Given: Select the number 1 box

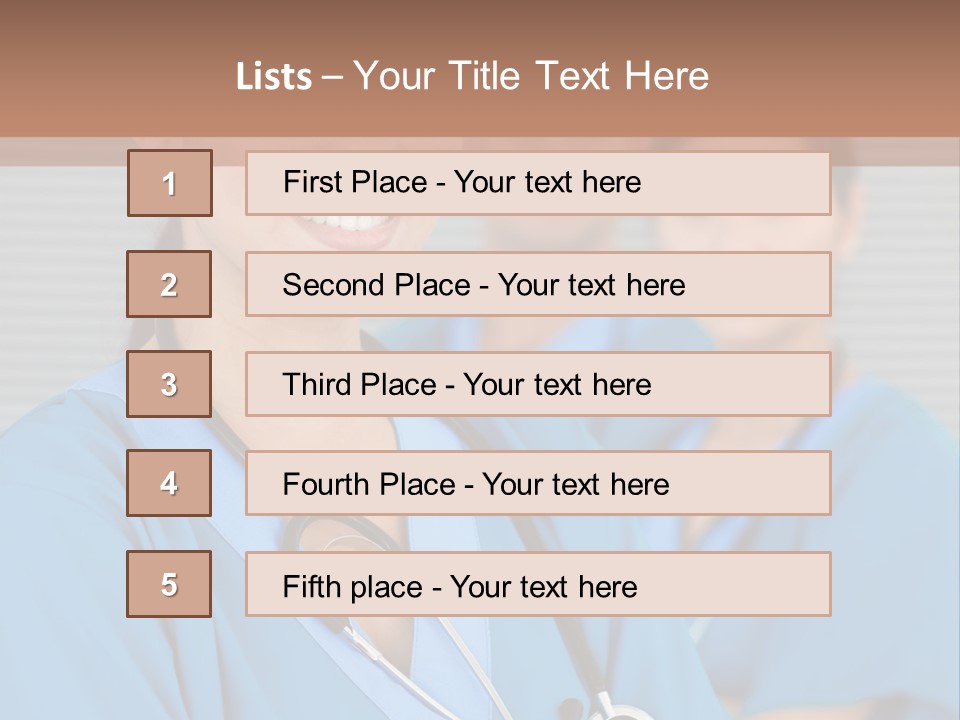Looking at the screenshot, I should coord(170,183).
